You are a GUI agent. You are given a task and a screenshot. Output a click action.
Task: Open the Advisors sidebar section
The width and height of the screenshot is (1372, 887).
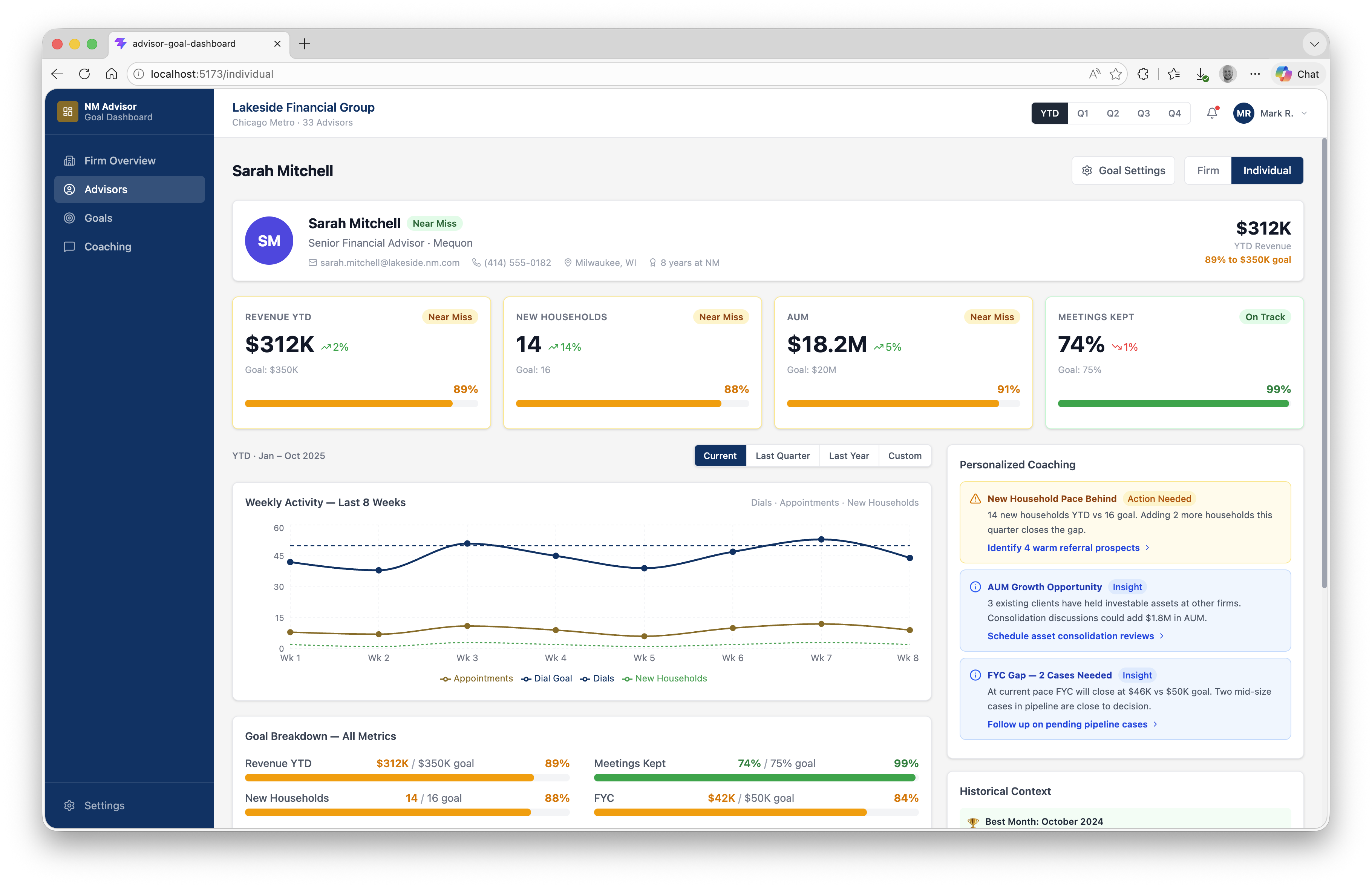pos(130,189)
